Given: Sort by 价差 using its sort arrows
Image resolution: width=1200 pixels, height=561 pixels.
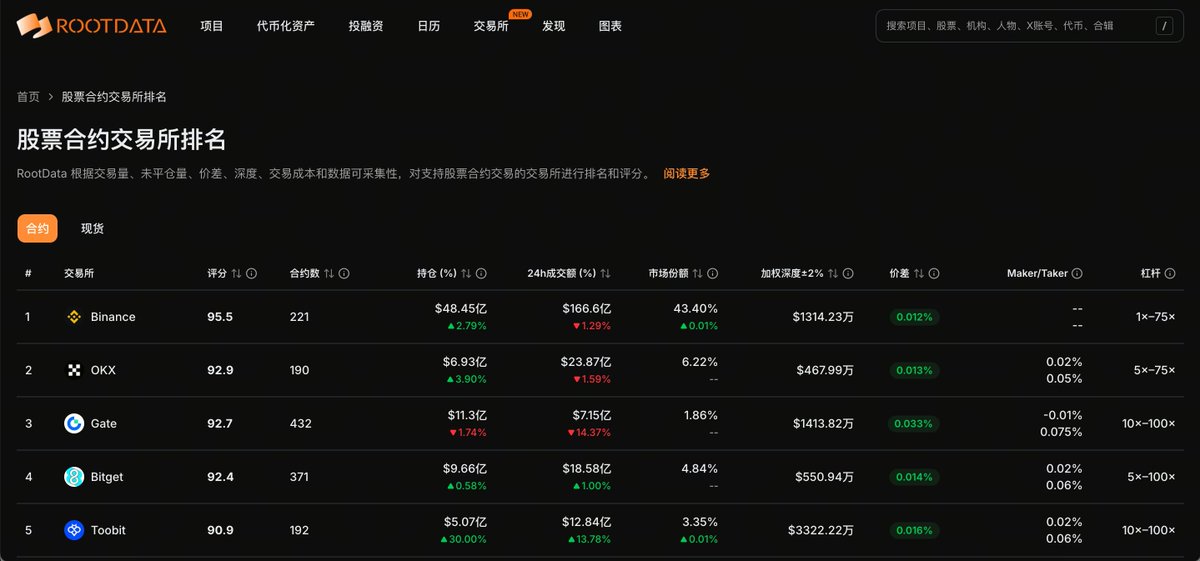Looking at the screenshot, I should [919, 273].
